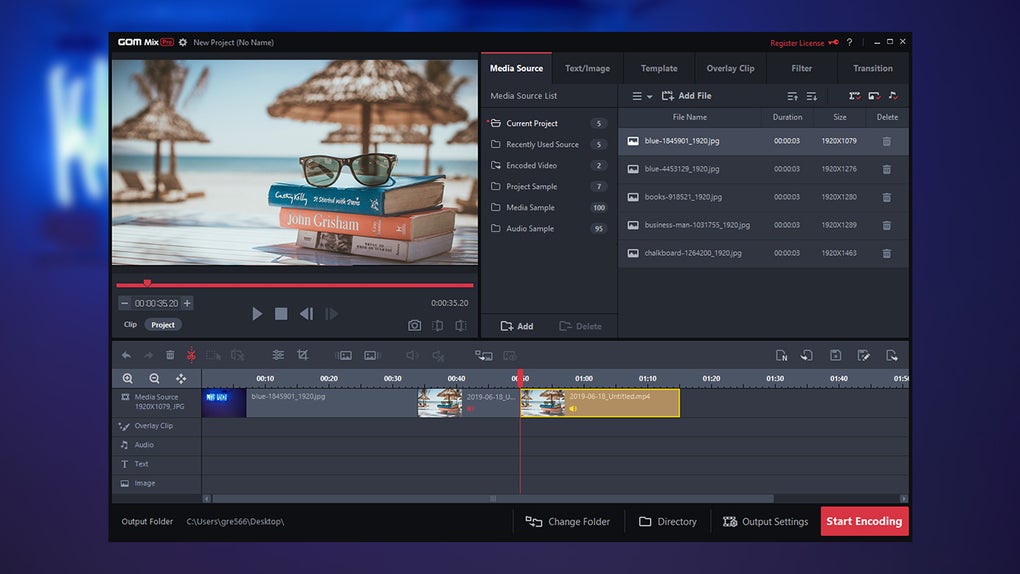1020x574 pixels.
Task: Take a snapshot with the camera icon
Action: (x=414, y=325)
